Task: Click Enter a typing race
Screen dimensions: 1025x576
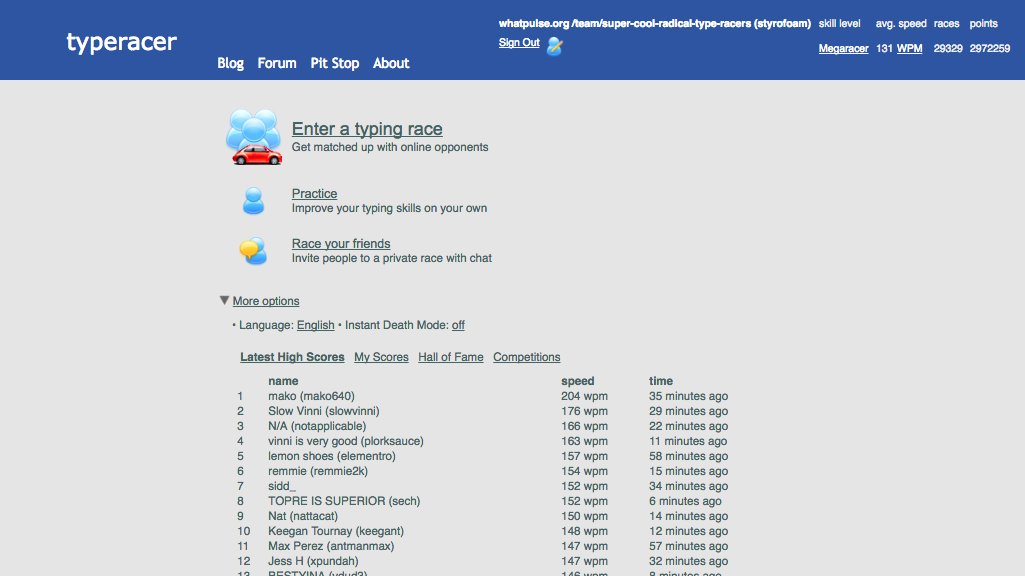Action: (367, 129)
